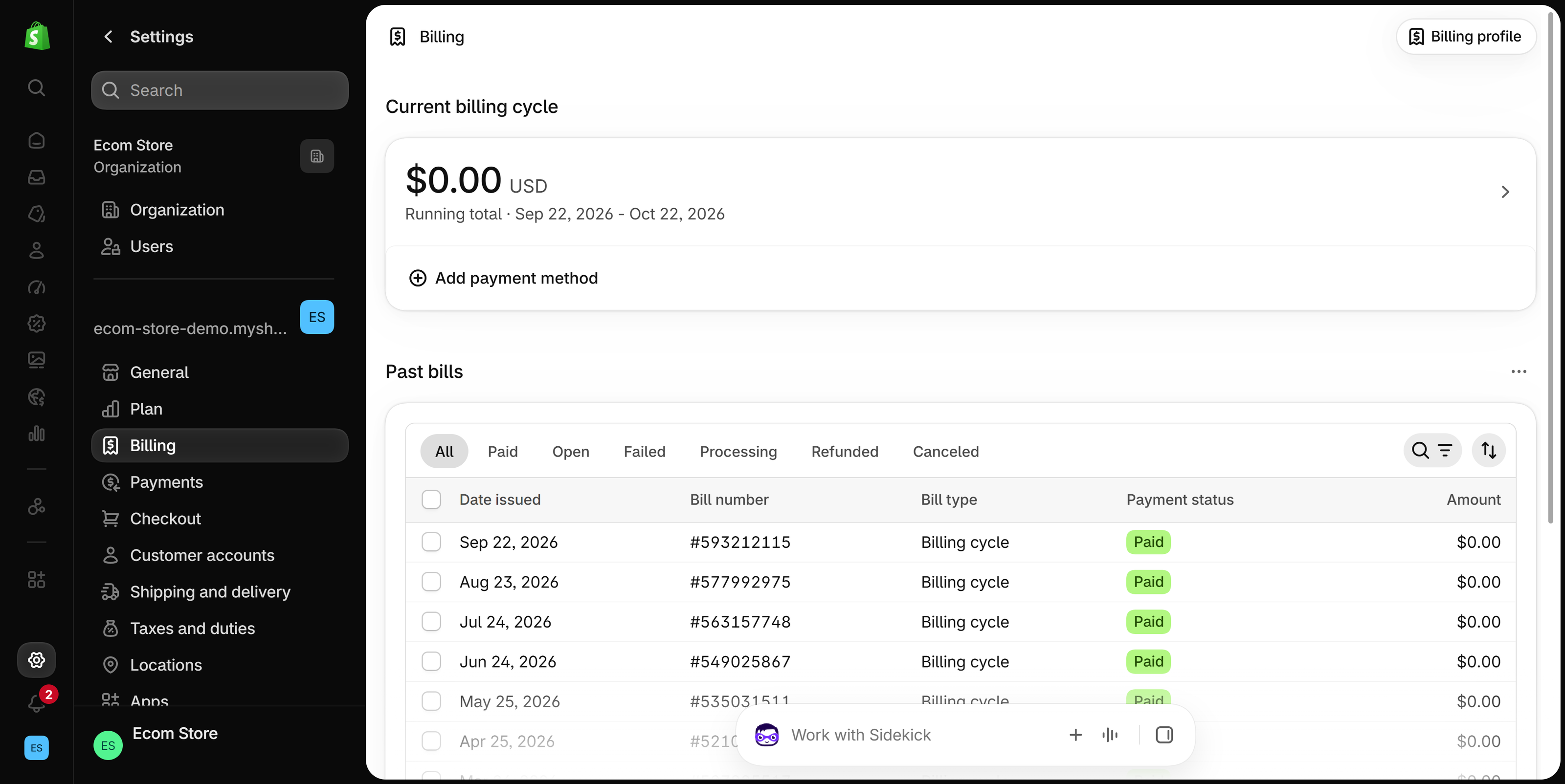Check the Jul 24, 2026 bill row

(431, 621)
